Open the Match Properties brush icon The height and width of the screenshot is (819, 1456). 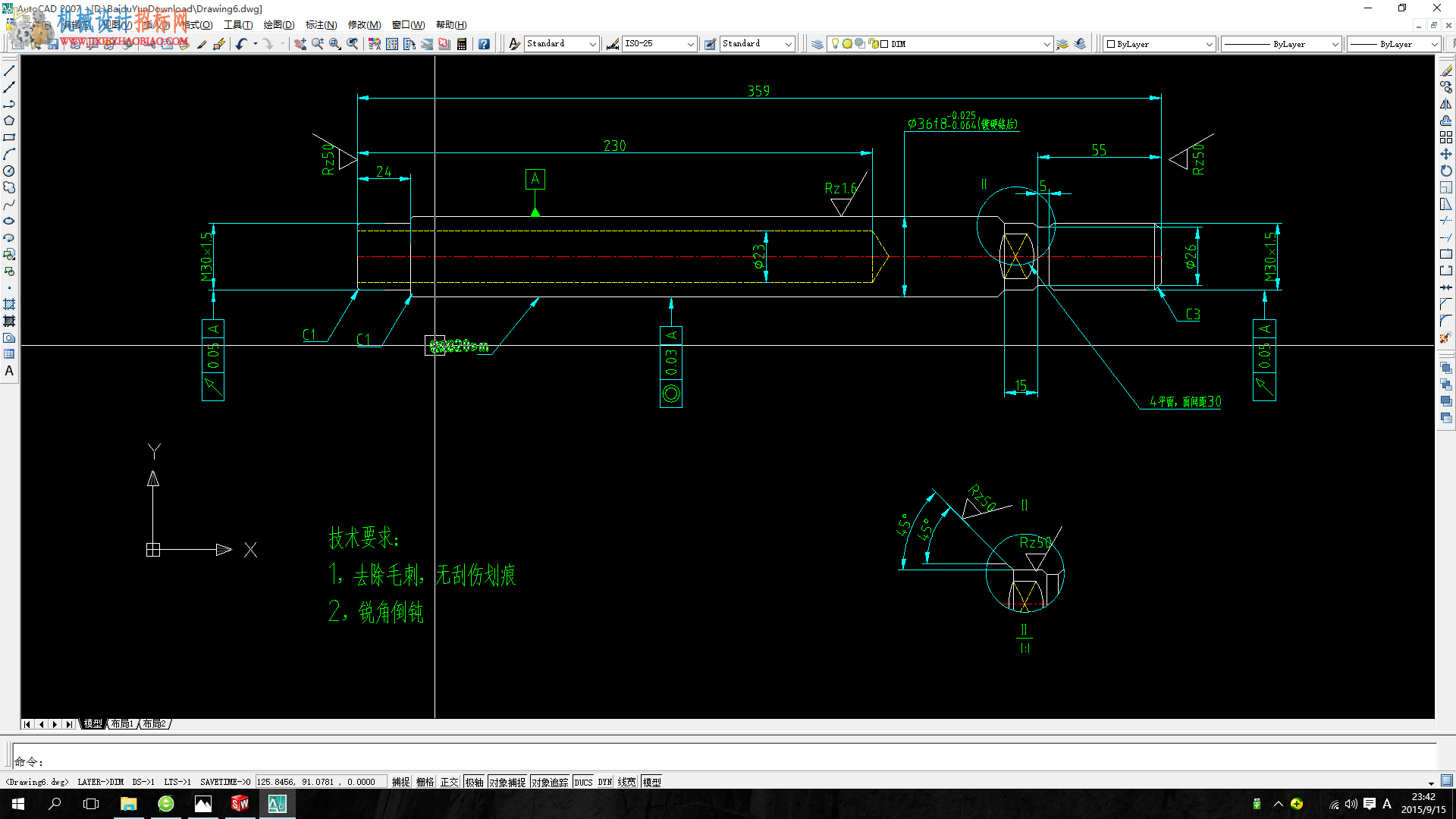click(x=201, y=44)
